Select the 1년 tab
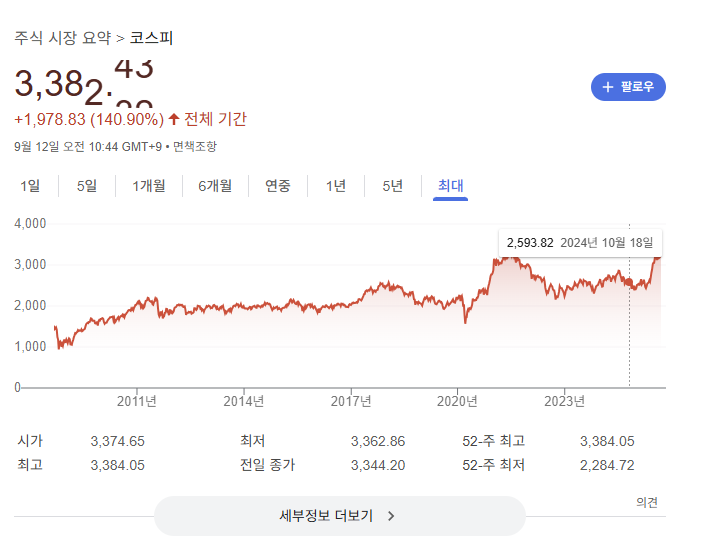This screenshot has height=540, width=715. 336,186
